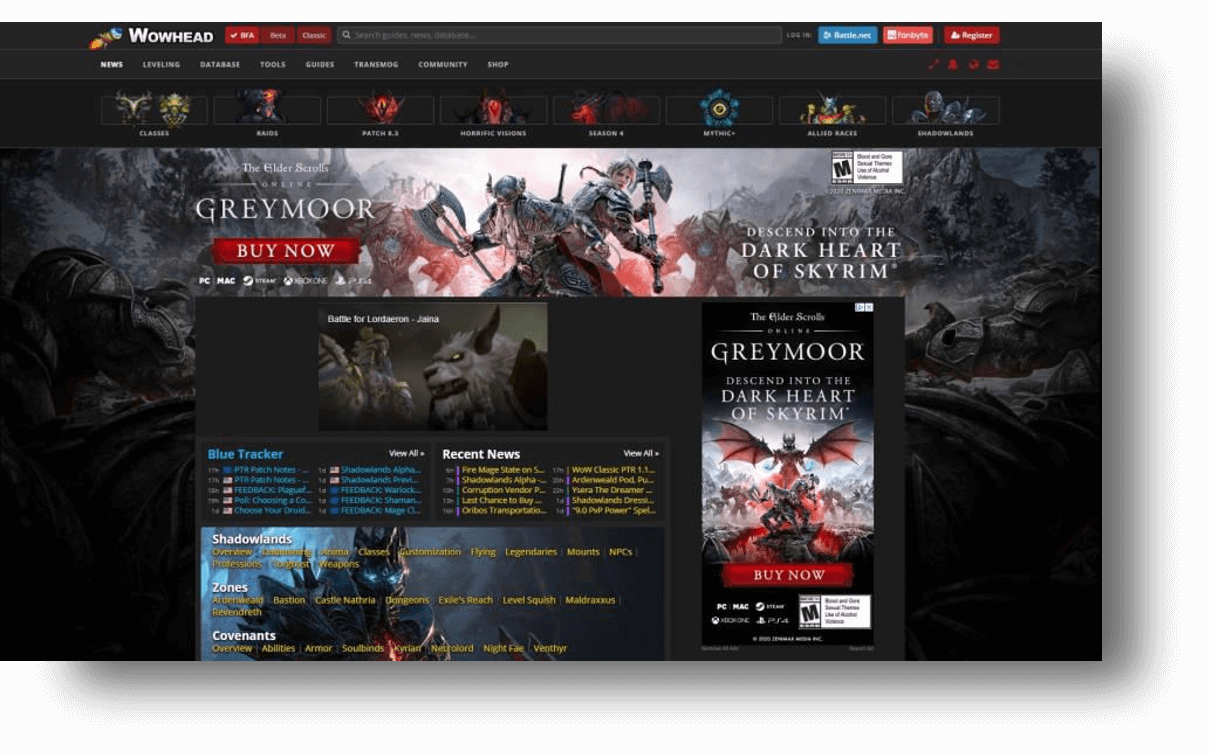Switch to the Classic site version
This screenshot has width=1209, height=754.
point(314,35)
